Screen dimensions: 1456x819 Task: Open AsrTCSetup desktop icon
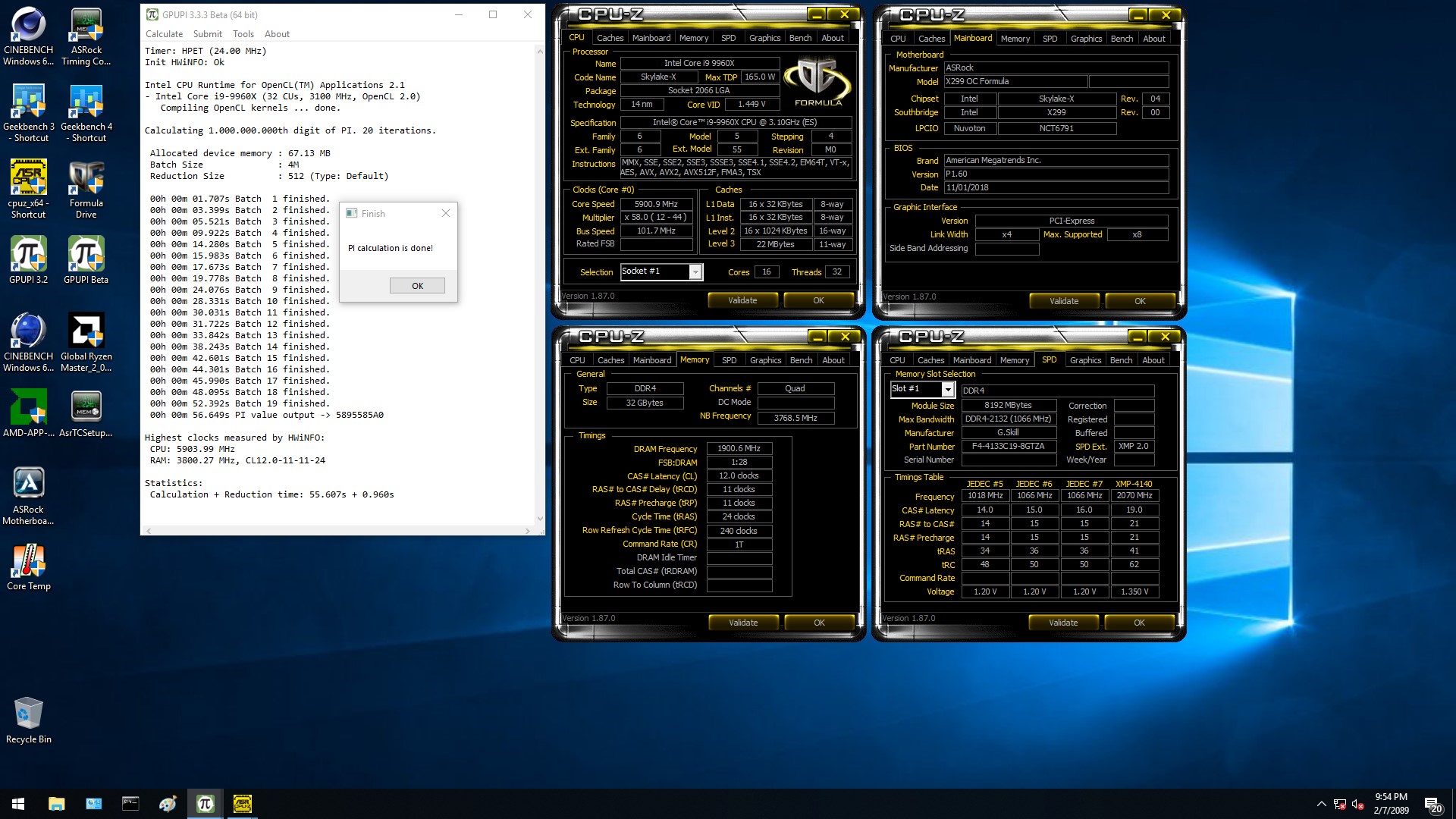(86, 413)
